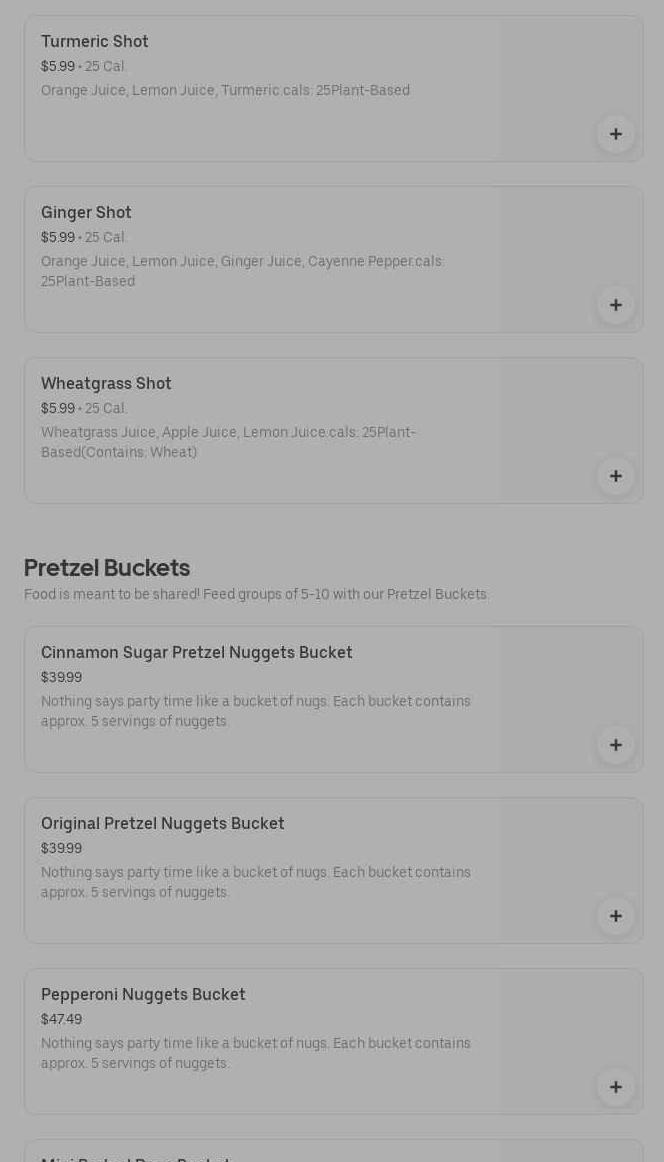Click Turmeric Shot ingredients description
664x1162 pixels.
tap(225, 91)
